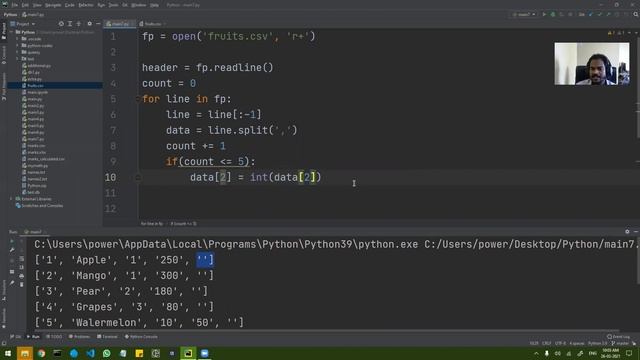
Task: Expand the .vscode folder
Action: [x=18, y=39]
